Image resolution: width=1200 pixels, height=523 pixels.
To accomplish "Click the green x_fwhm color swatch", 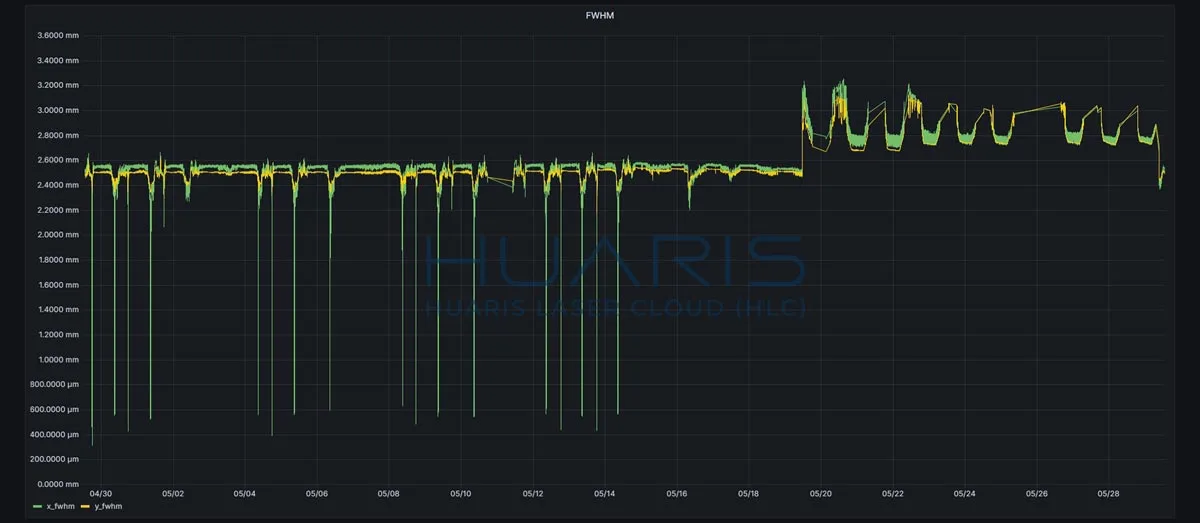I will click(x=37, y=507).
